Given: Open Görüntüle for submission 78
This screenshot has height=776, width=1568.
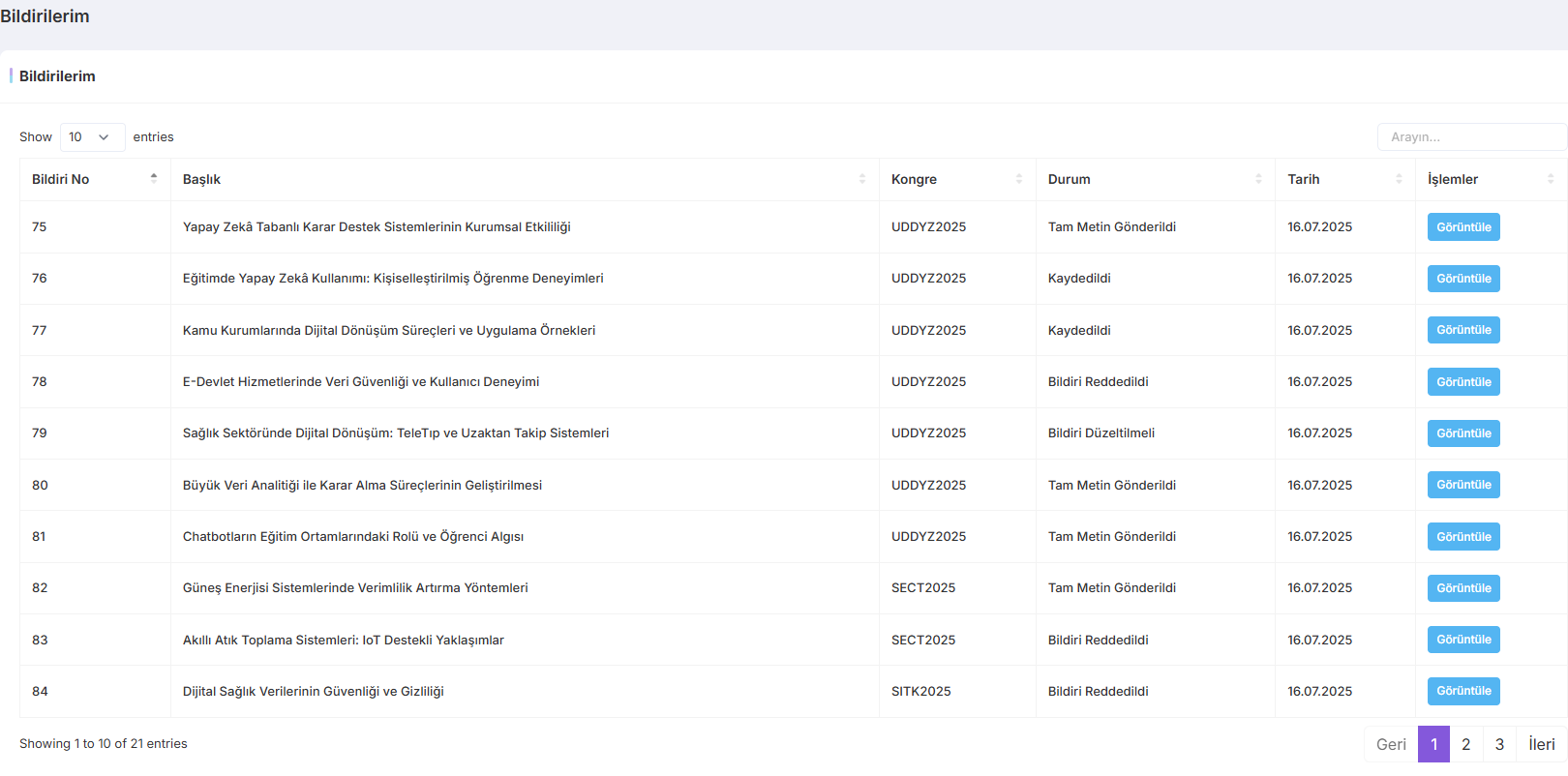Looking at the screenshot, I should 1462,382.
